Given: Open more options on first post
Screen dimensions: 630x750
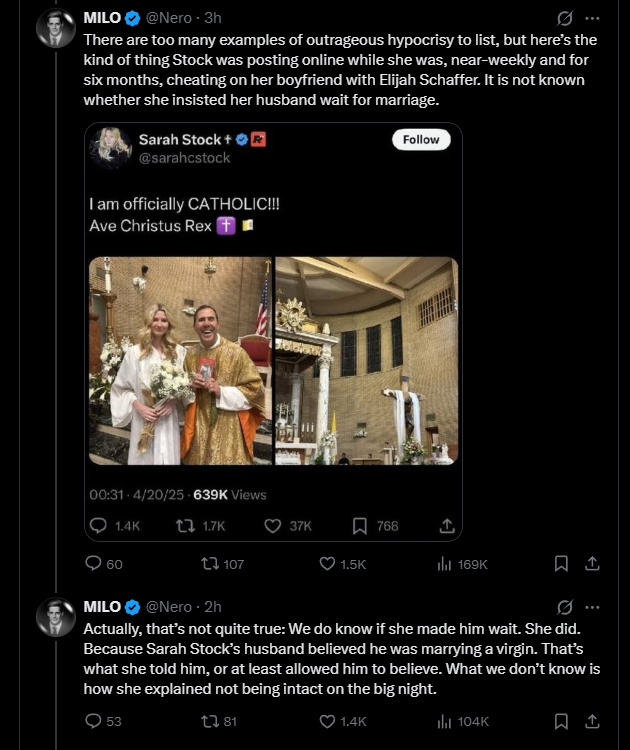Looking at the screenshot, I should (592, 19).
